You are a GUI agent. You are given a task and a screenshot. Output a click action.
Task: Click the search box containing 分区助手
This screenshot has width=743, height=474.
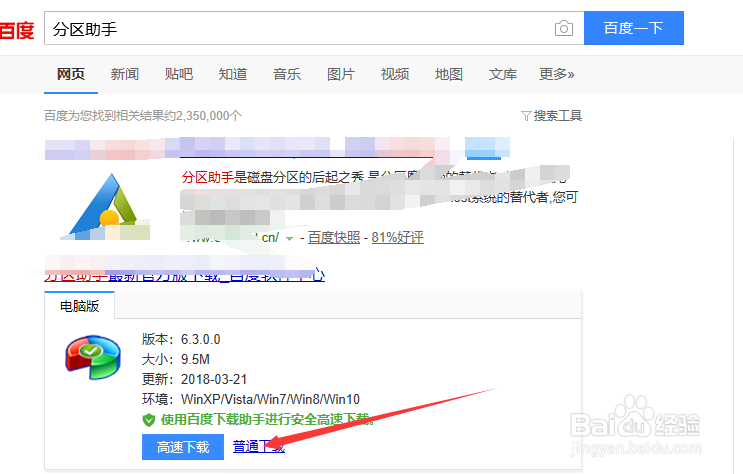coord(314,28)
